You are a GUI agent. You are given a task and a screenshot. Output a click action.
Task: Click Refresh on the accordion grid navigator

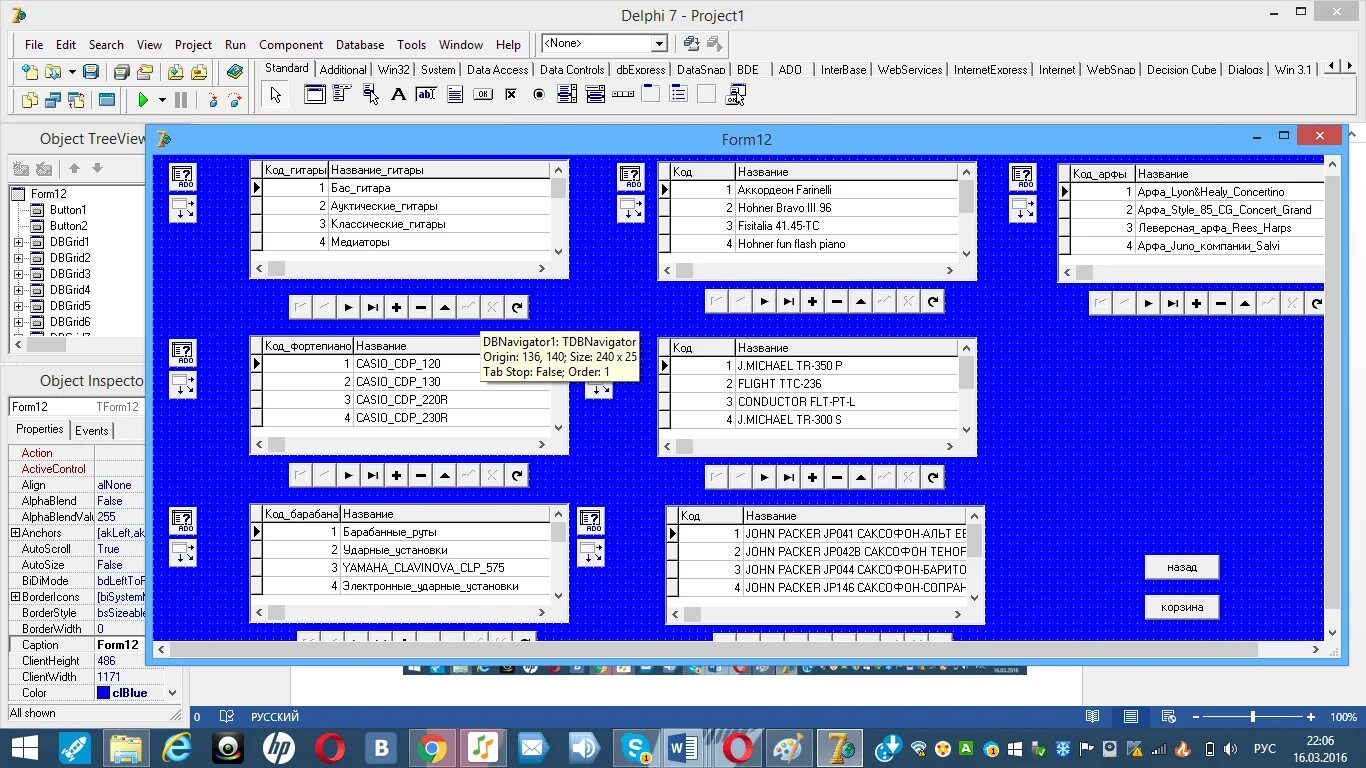(x=933, y=302)
